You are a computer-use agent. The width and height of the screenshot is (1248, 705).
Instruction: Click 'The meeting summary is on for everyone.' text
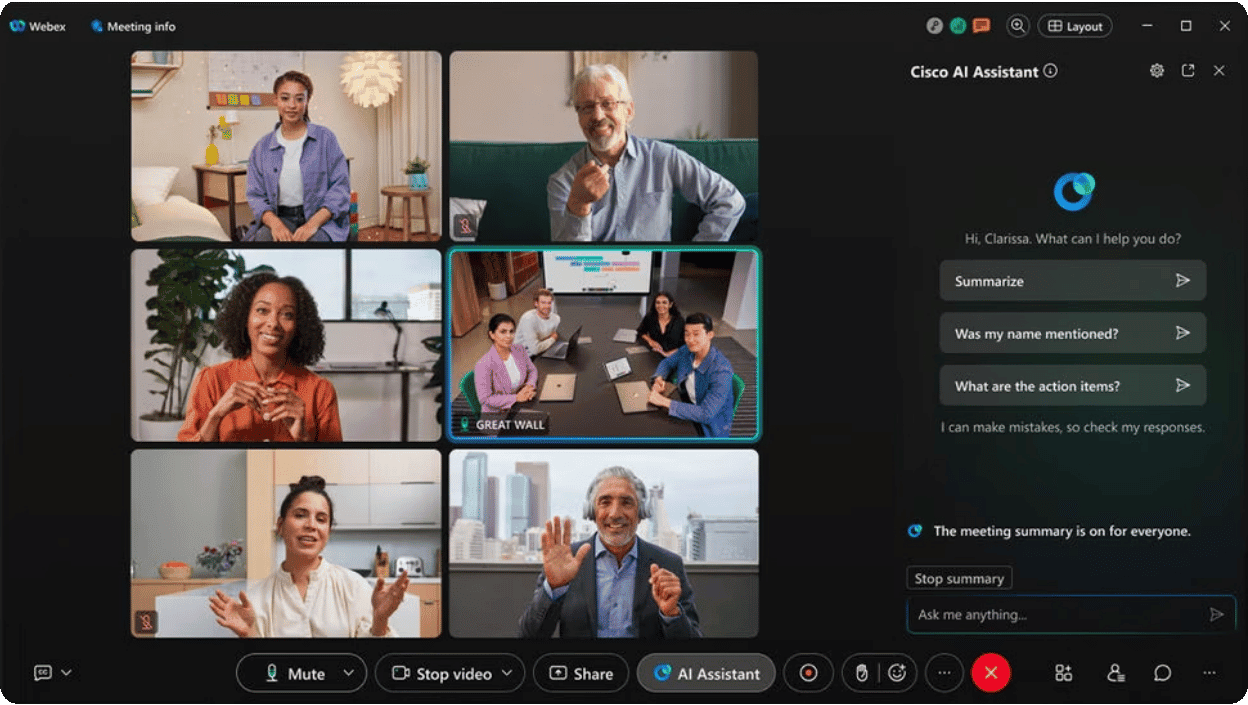pos(1062,531)
